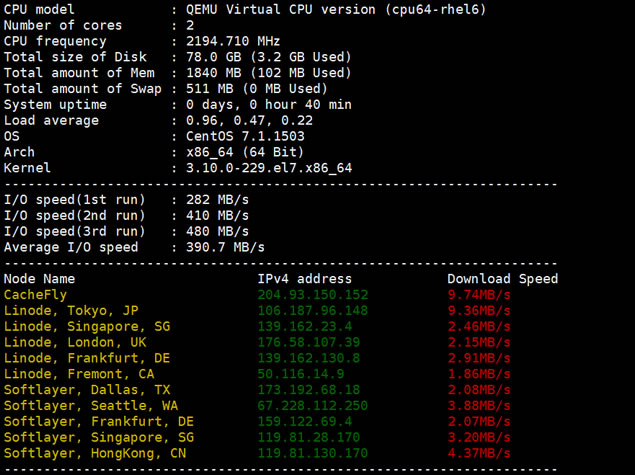Click the 'Download Speed' column header
The height and width of the screenshot is (475, 635).
click(503, 279)
